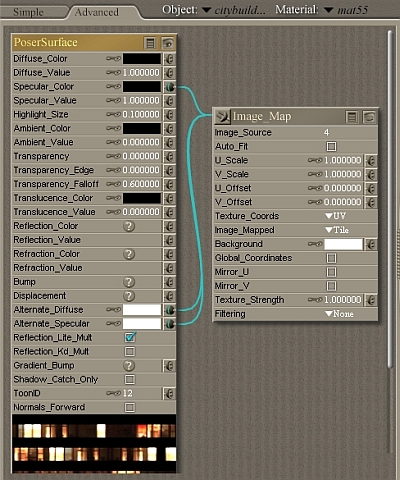Click the V_Offset node plug icon
Screen dimensions: 400x480
[x=371, y=202]
